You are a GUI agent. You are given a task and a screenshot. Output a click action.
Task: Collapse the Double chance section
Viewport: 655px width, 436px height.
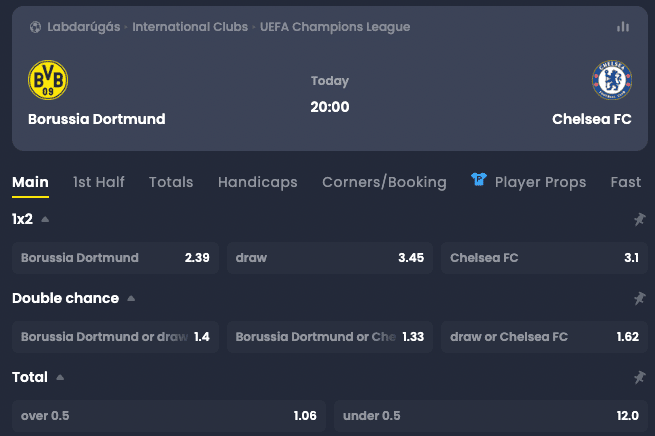[x=131, y=298]
